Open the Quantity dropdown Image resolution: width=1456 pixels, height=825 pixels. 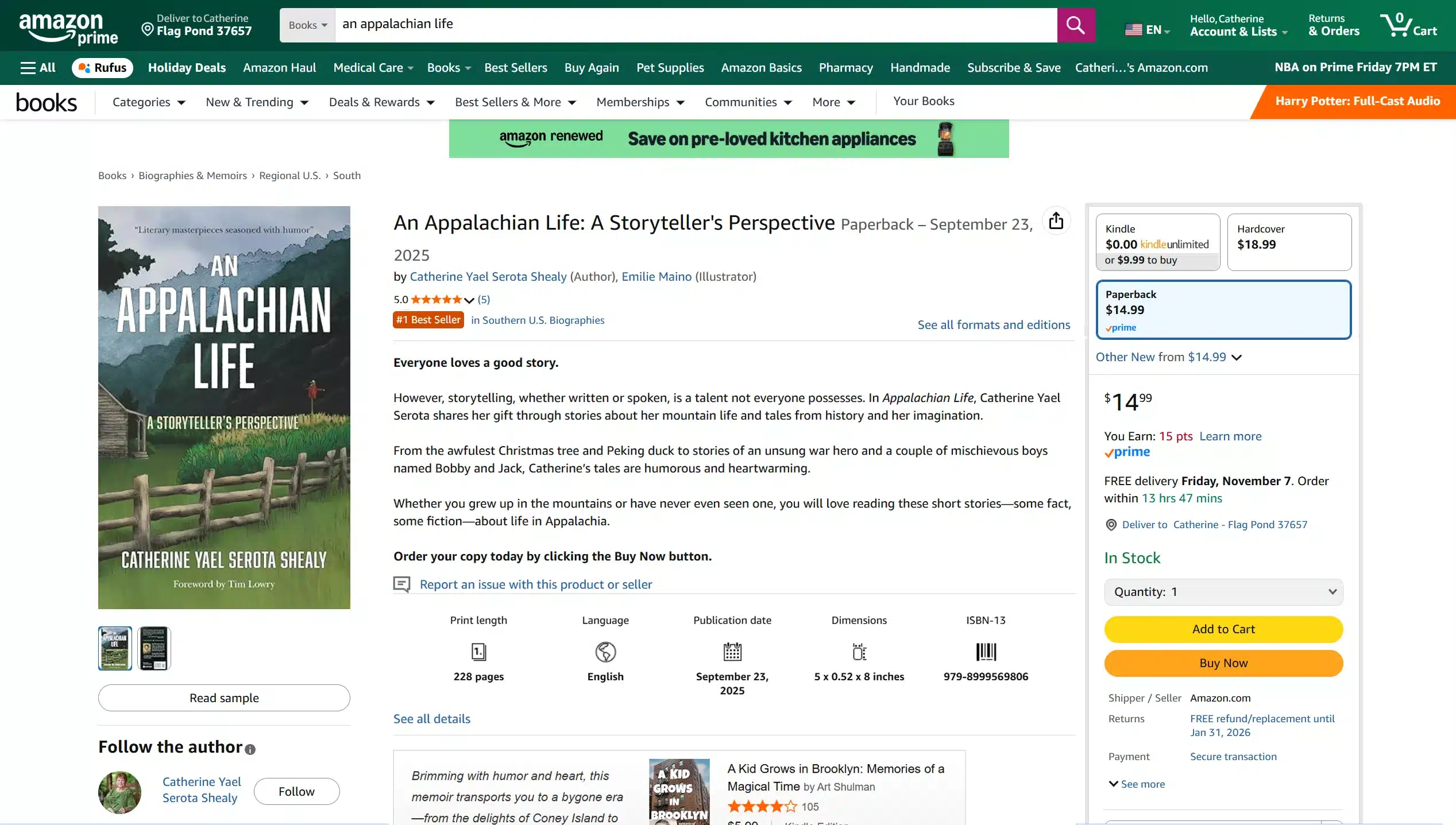(x=1223, y=592)
